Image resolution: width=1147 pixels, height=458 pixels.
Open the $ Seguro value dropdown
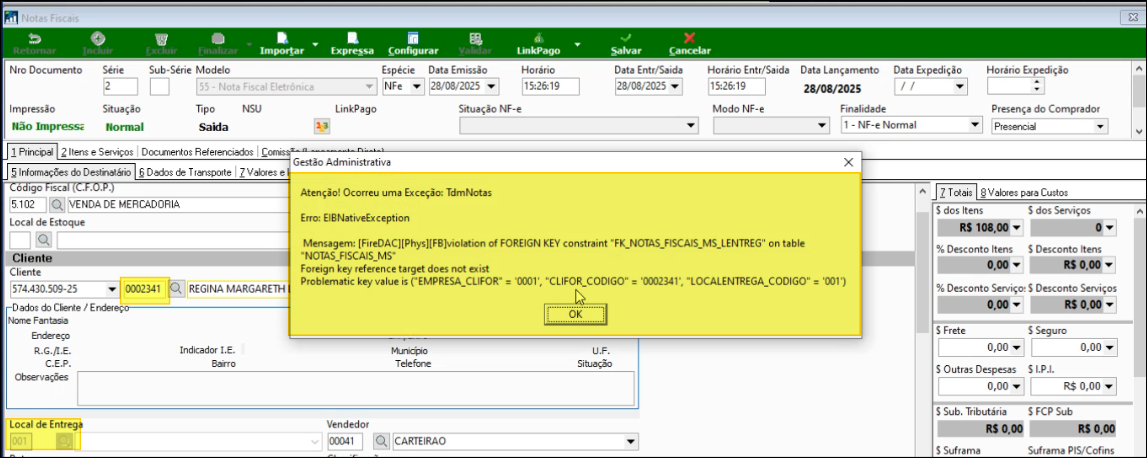(x=1110, y=347)
